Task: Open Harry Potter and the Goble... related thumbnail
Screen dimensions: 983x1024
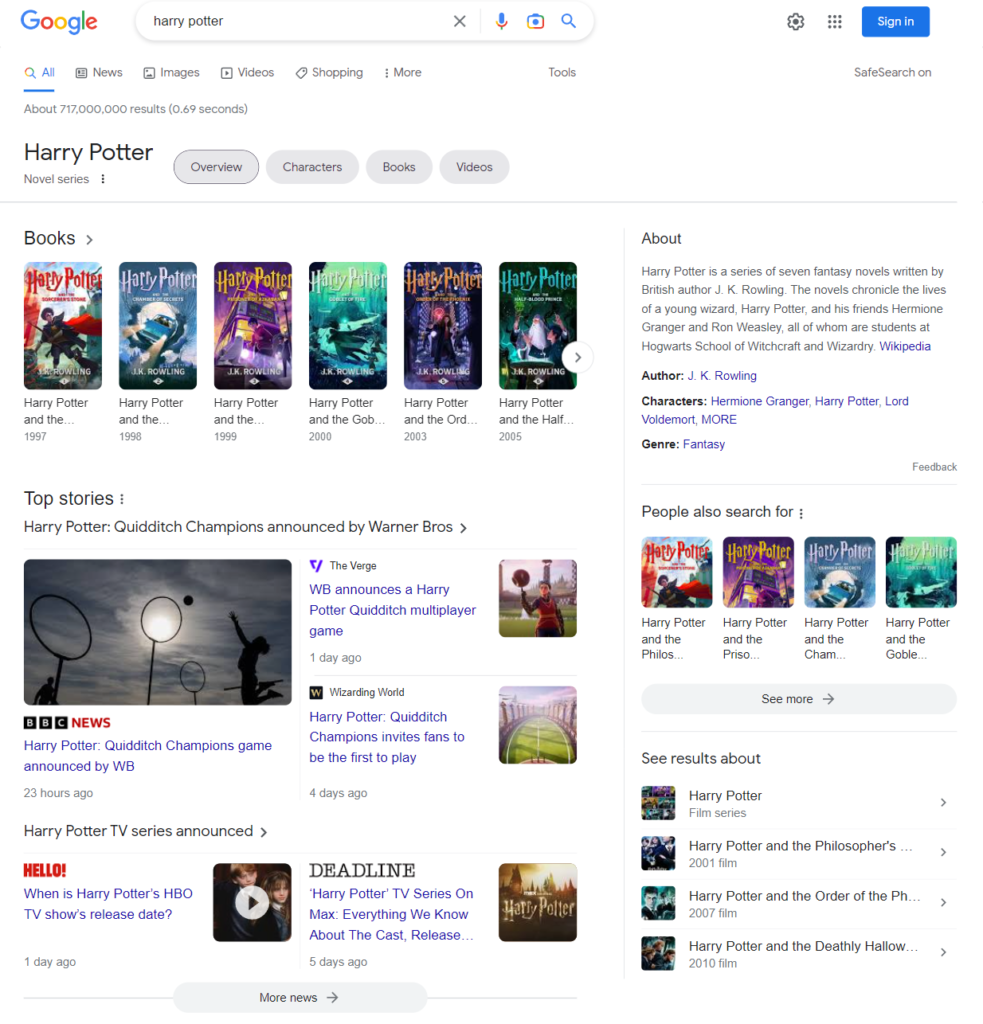Action: (x=921, y=572)
